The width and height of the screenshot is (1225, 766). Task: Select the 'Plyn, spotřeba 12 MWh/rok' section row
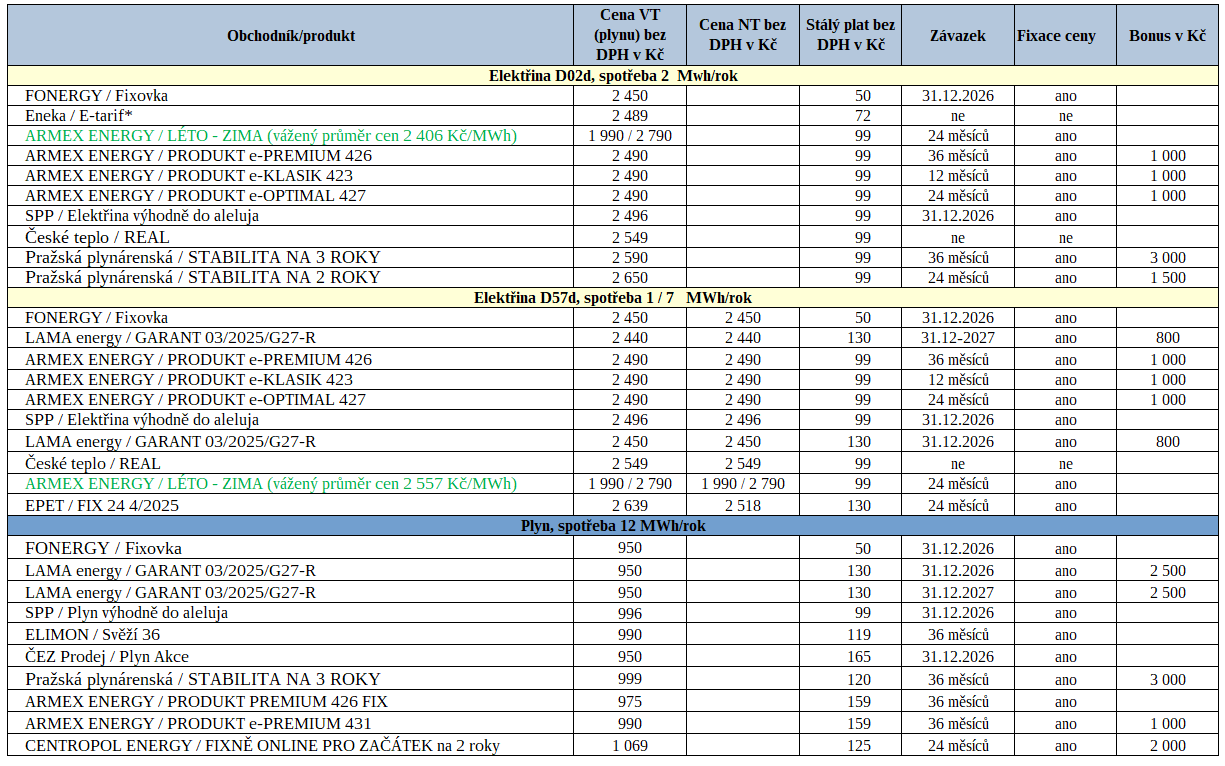[613, 526]
